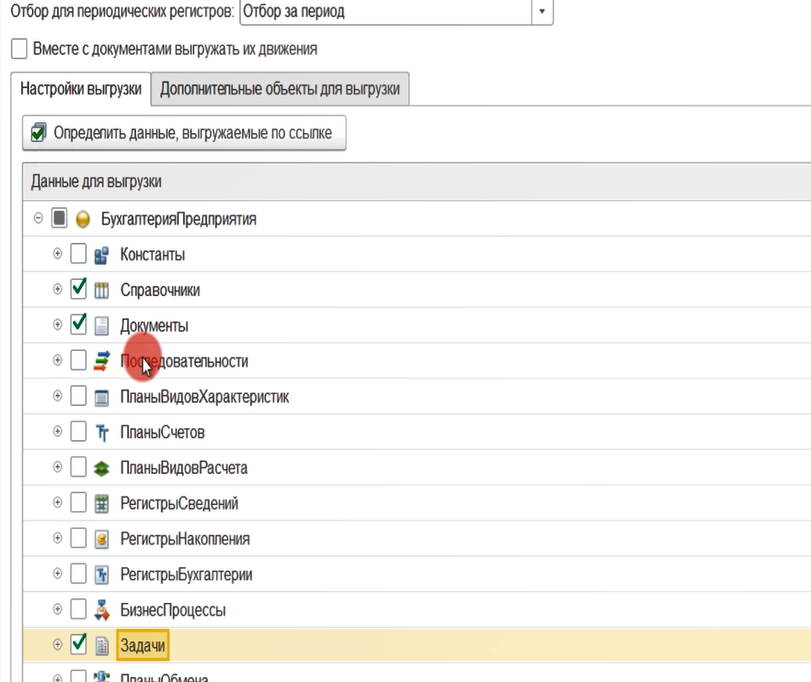Expand the Документы node
Viewport: 811px width, 682px height.
pos(57,325)
